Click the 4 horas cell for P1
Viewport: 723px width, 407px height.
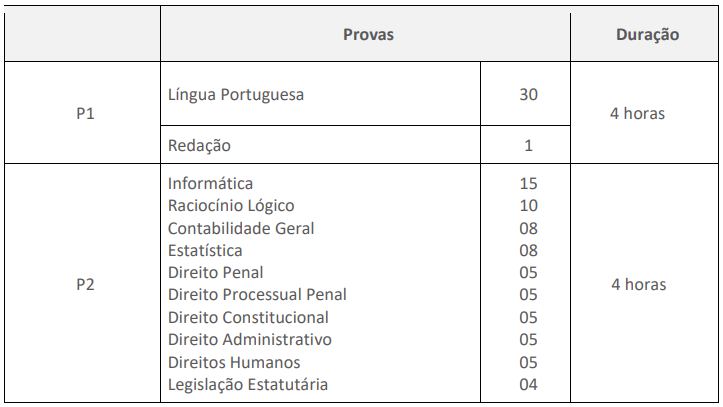point(638,114)
